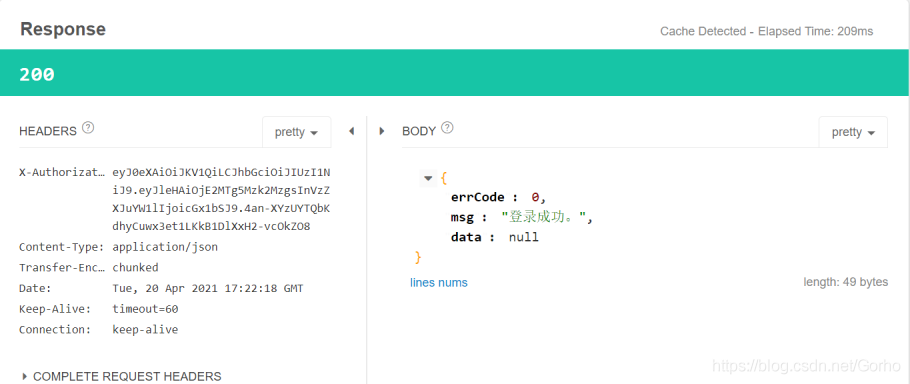The image size is (910, 384).
Task: Toggle the lines nums link
Action: click(x=439, y=282)
